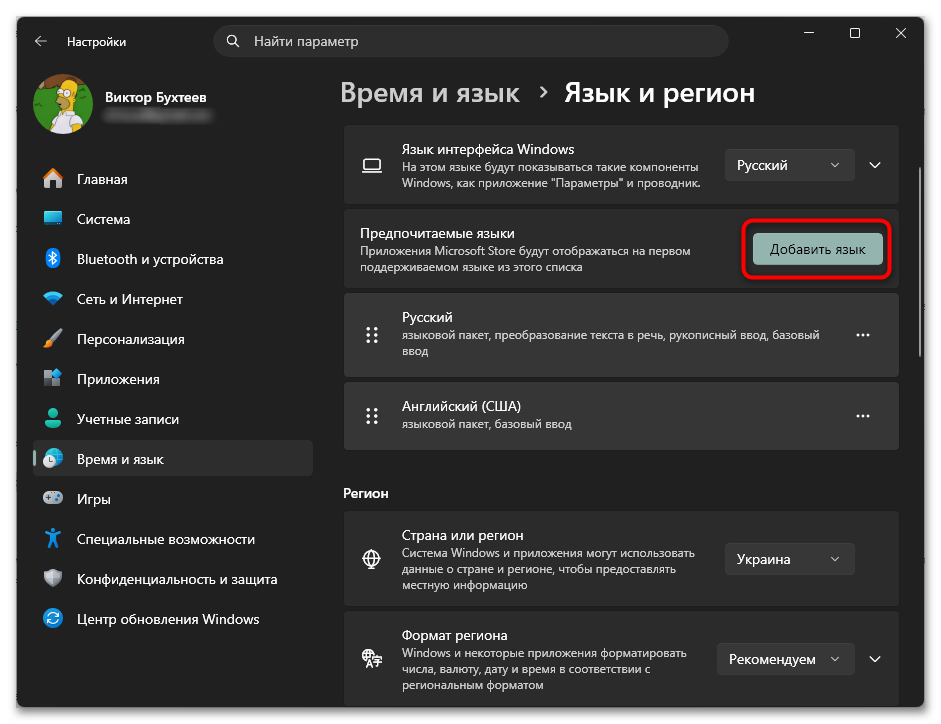Click the drag handle for Русский
This screenshot has width=941, height=724.
(372, 335)
